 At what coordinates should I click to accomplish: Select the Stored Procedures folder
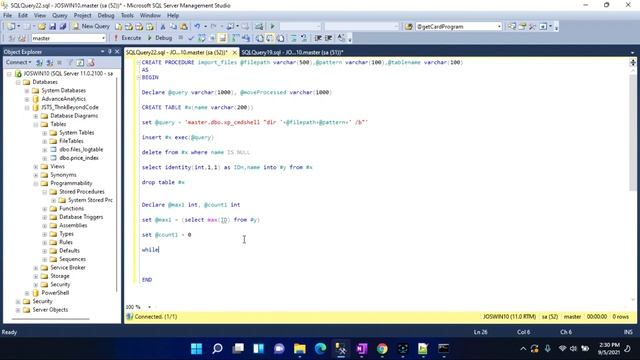[x=82, y=191]
